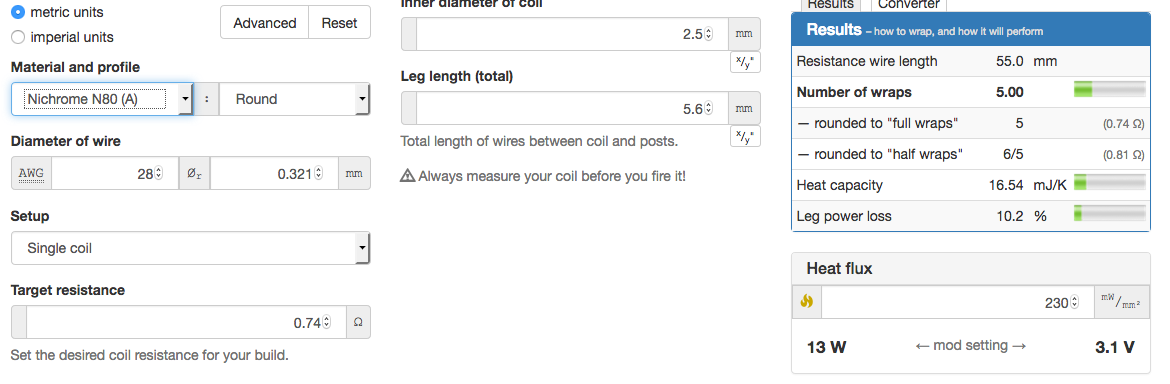
Task: Click the ohm symbol beside target resistance
Action: pyautogui.click(x=358, y=323)
